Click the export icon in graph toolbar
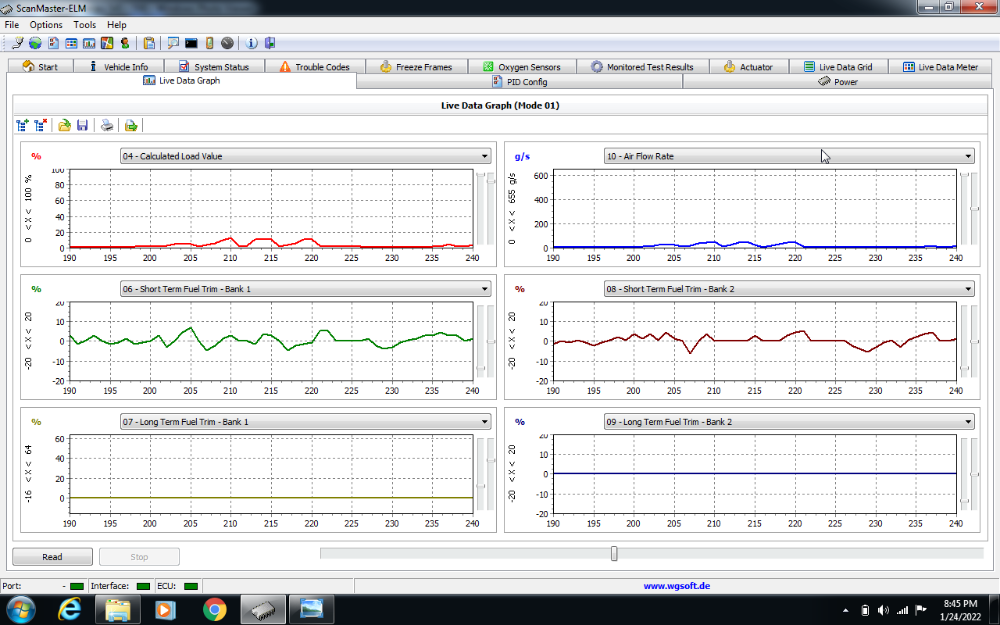The image size is (1000, 625). click(131, 125)
